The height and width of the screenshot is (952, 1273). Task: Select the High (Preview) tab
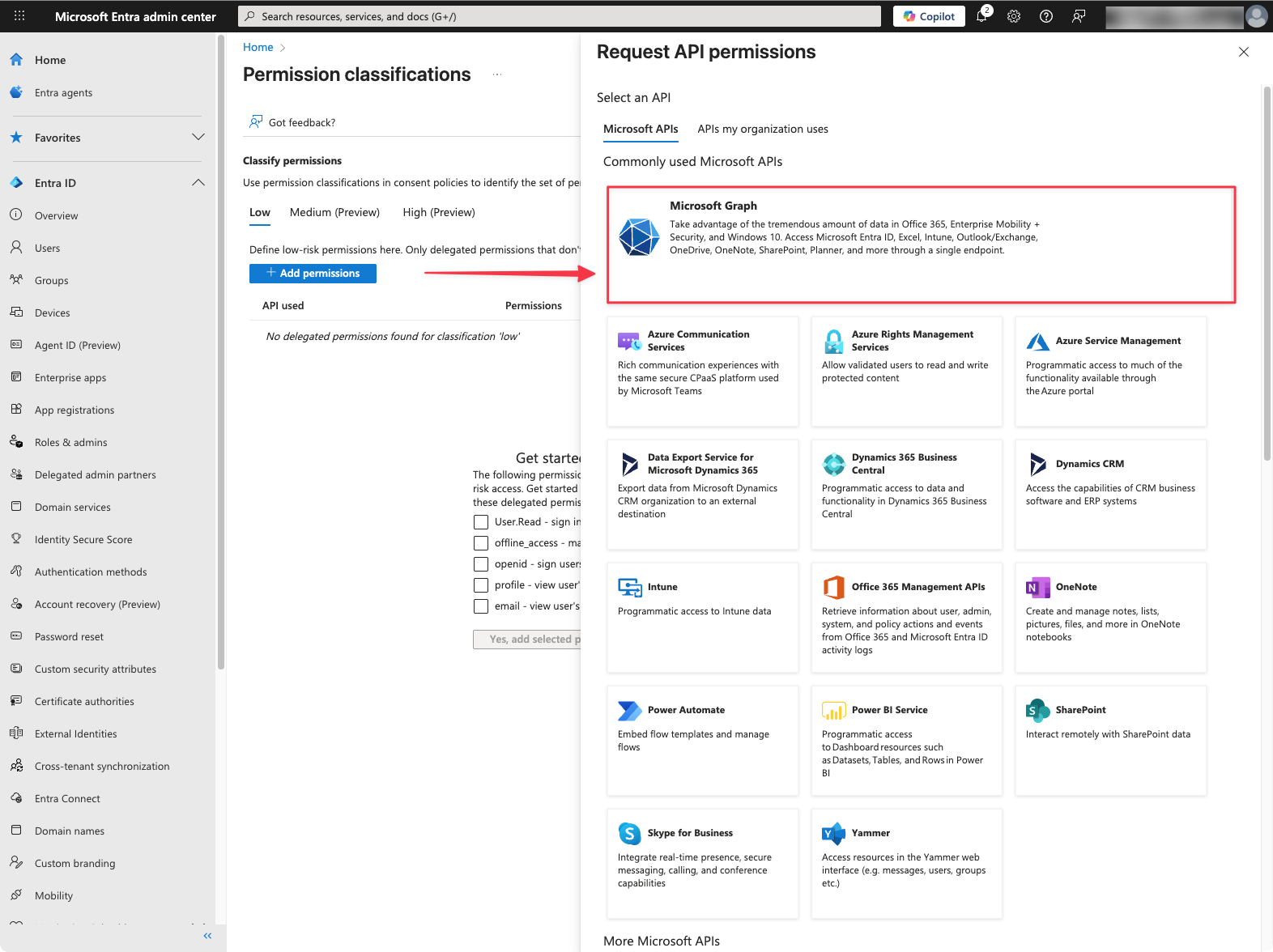[x=439, y=212]
